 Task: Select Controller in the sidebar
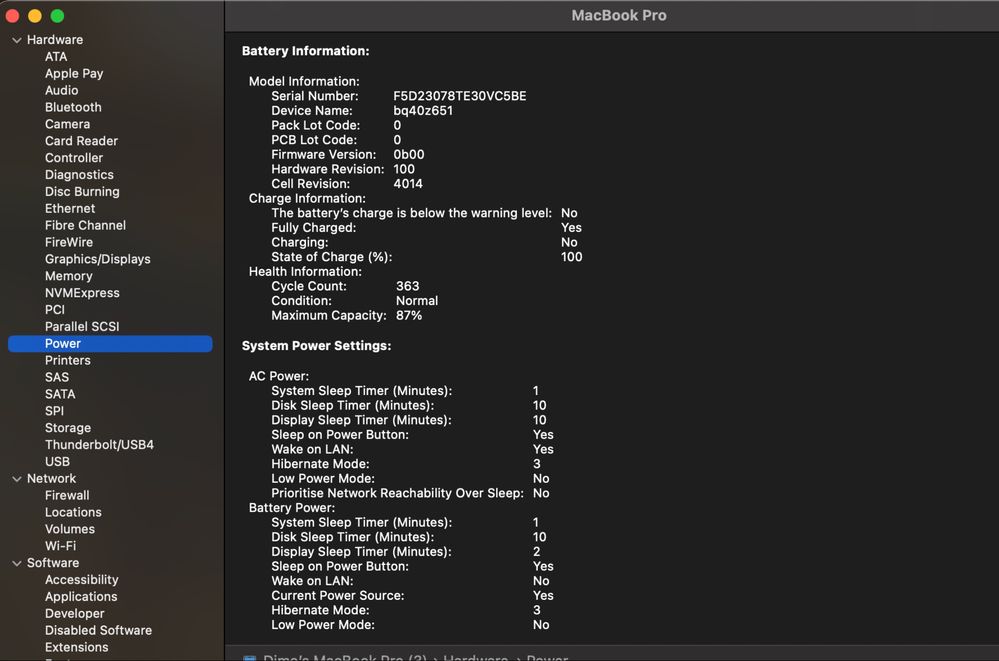point(74,158)
